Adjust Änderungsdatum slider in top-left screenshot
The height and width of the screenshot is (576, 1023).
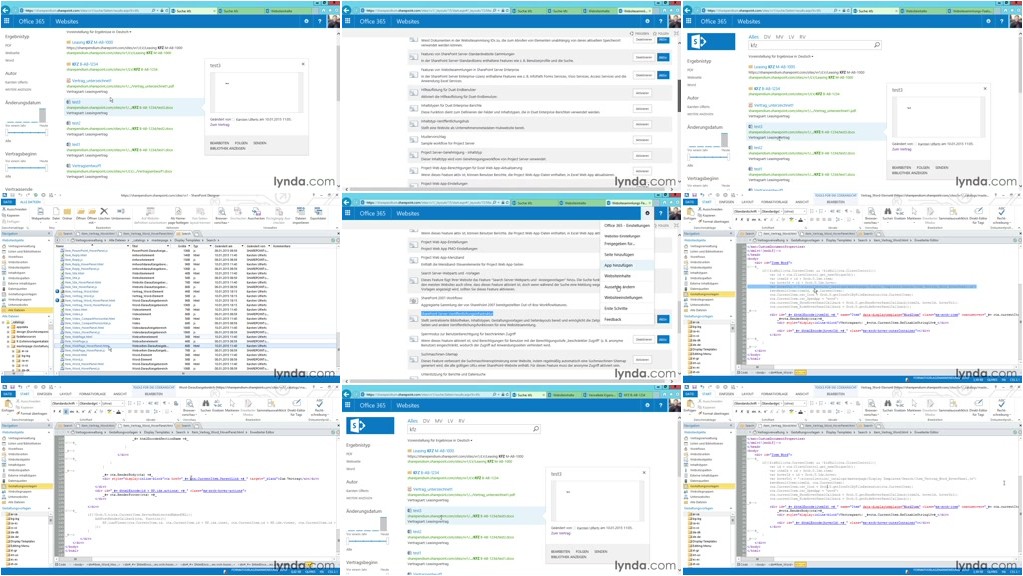coord(26,132)
